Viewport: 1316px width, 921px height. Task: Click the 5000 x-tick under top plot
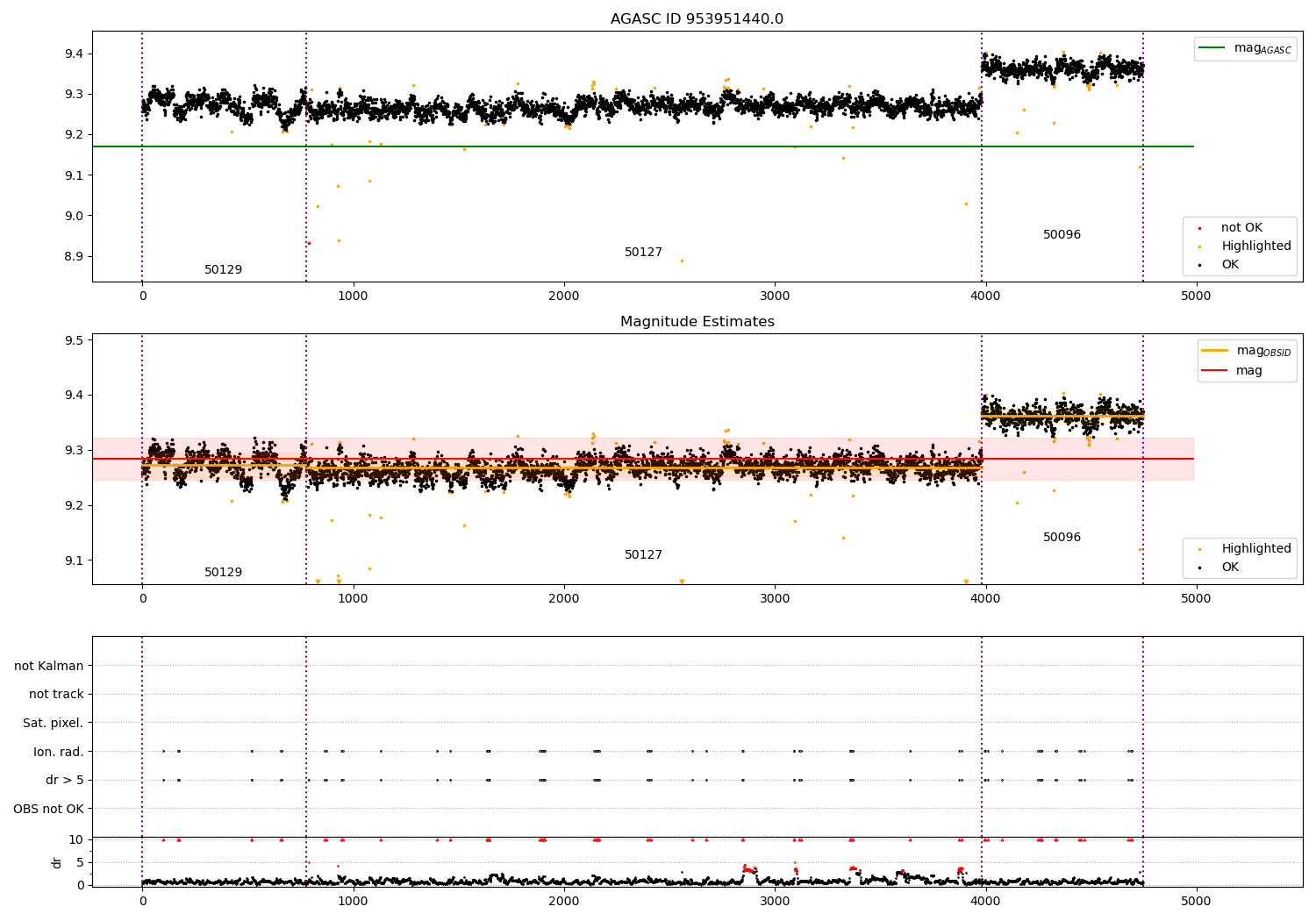click(1196, 296)
